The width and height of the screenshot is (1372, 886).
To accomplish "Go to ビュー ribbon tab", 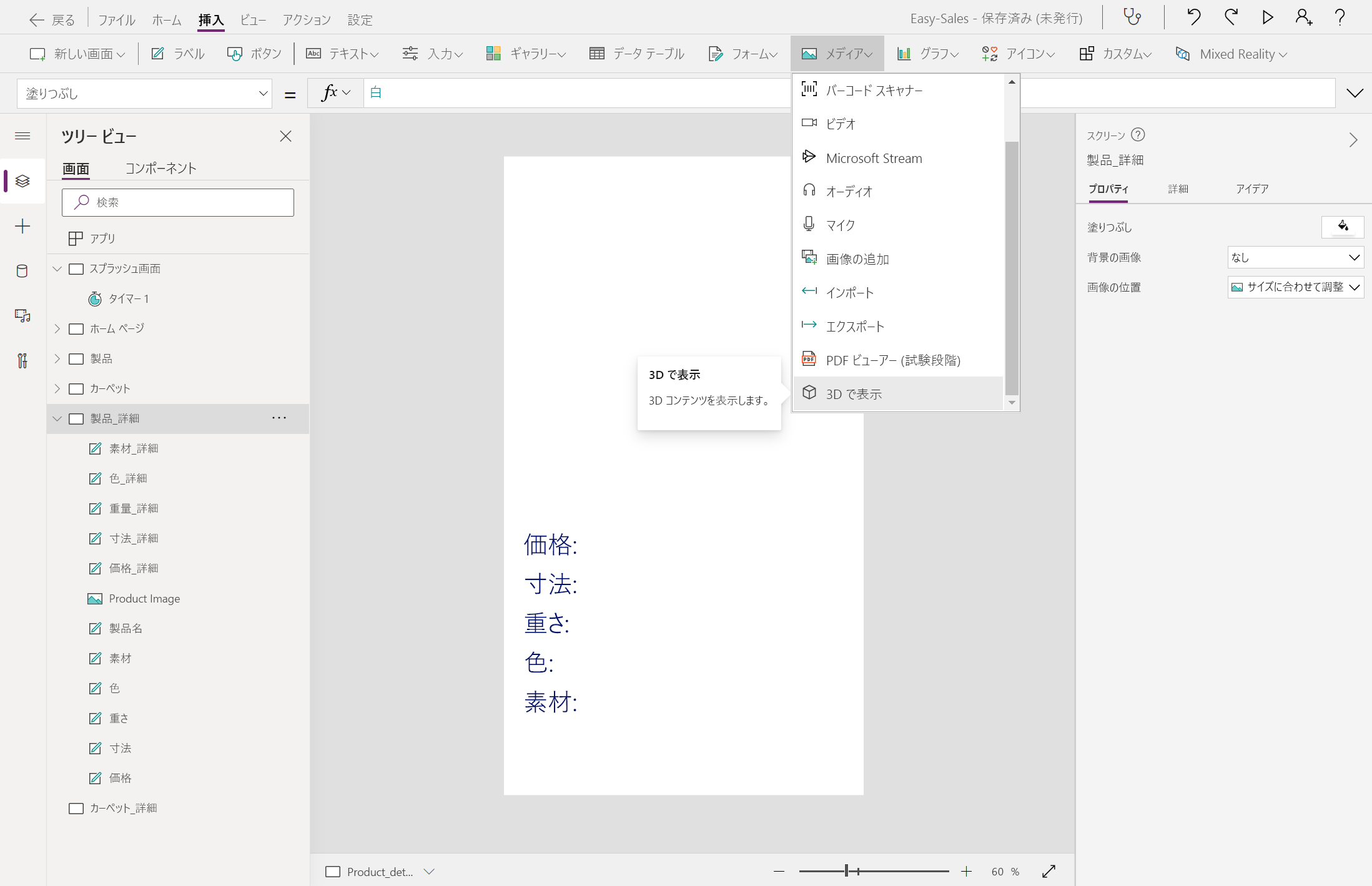I will pos(253,19).
